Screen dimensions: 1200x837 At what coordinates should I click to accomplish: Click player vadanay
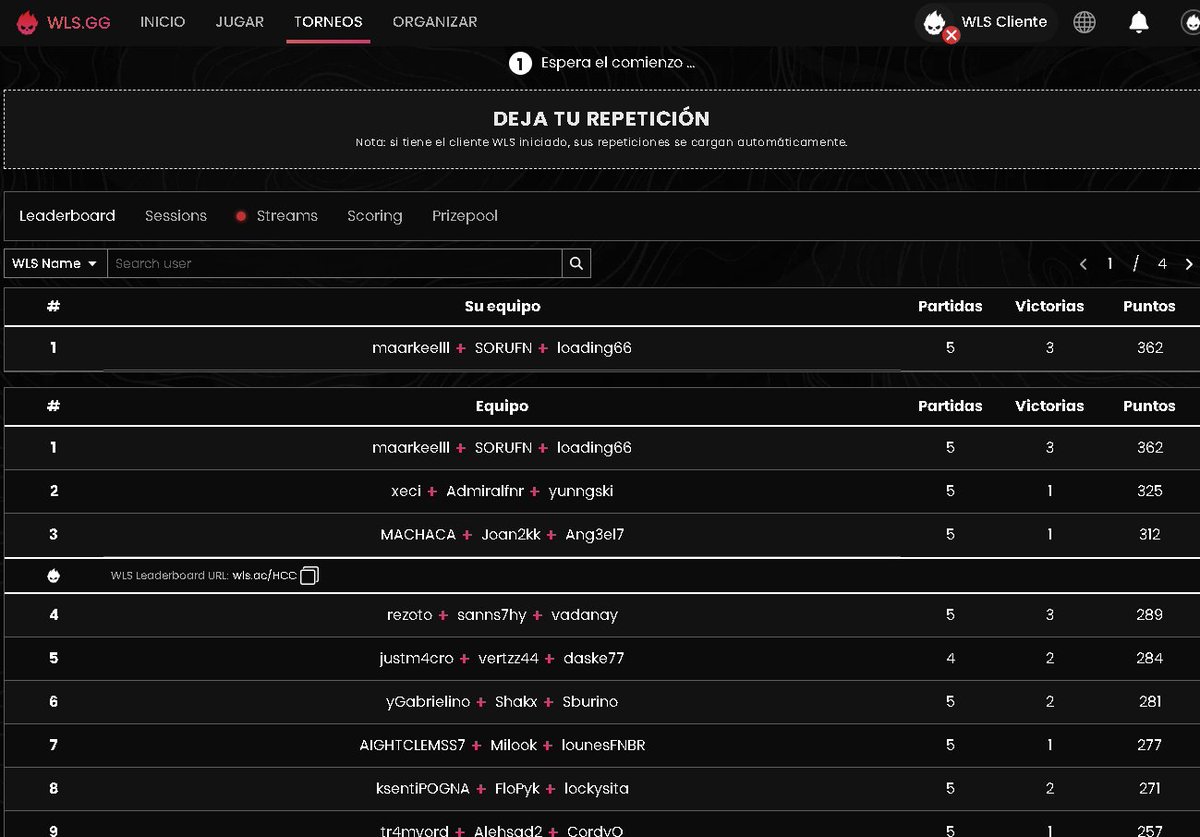pos(584,615)
